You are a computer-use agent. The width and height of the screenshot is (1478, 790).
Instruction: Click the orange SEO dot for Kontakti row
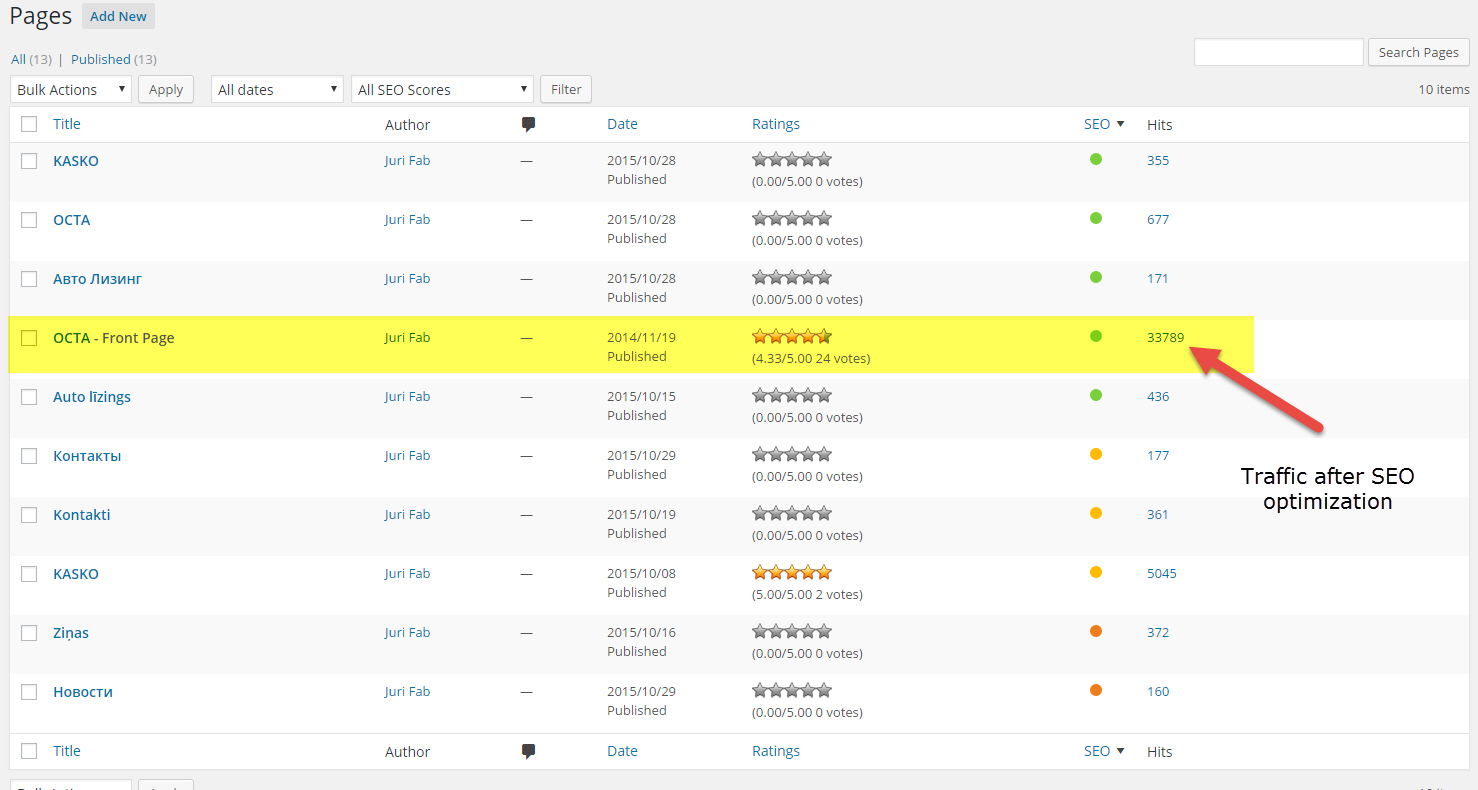pyautogui.click(x=1096, y=513)
